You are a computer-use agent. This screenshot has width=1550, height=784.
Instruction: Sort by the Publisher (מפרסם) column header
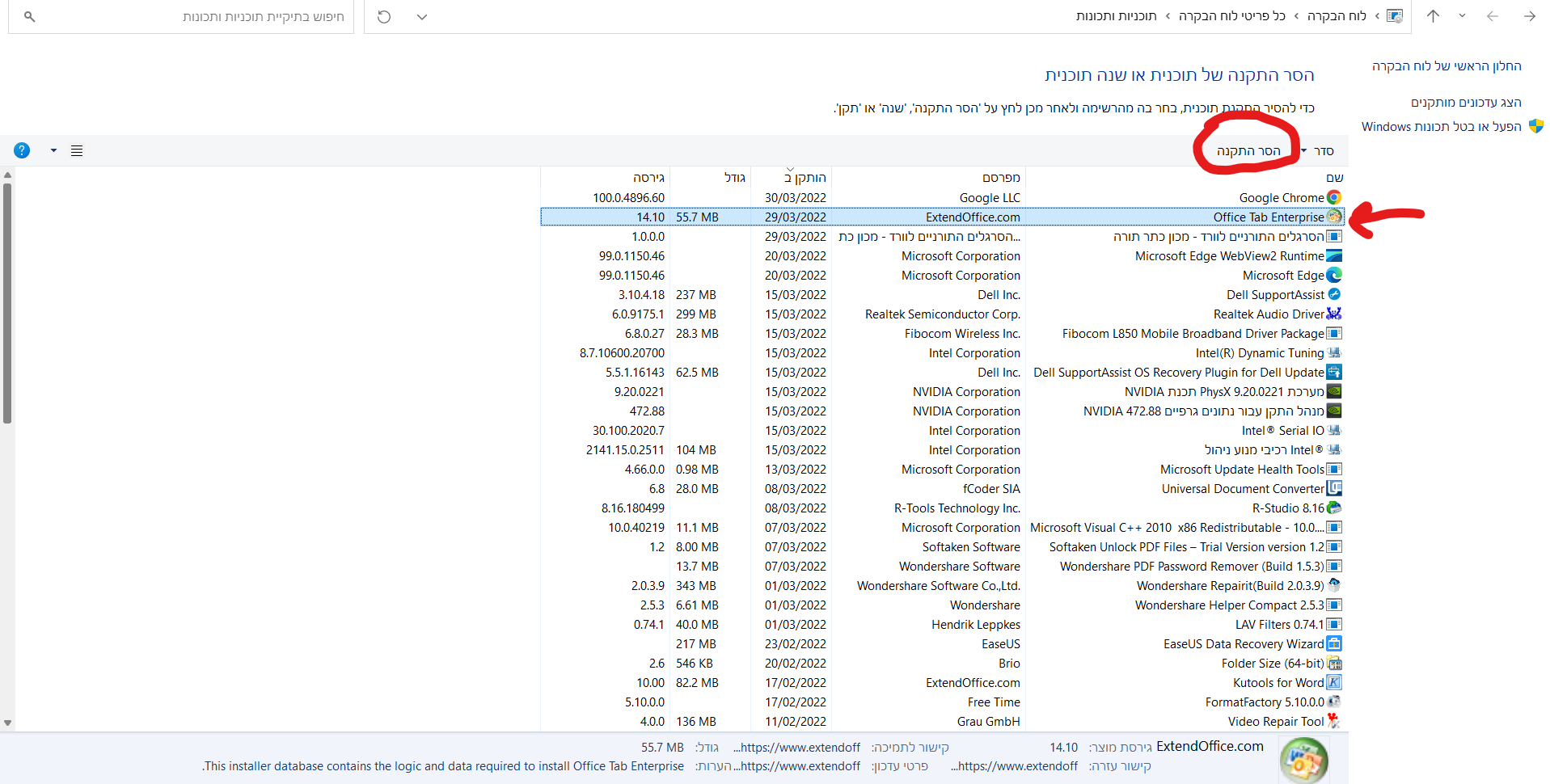click(x=1000, y=177)
